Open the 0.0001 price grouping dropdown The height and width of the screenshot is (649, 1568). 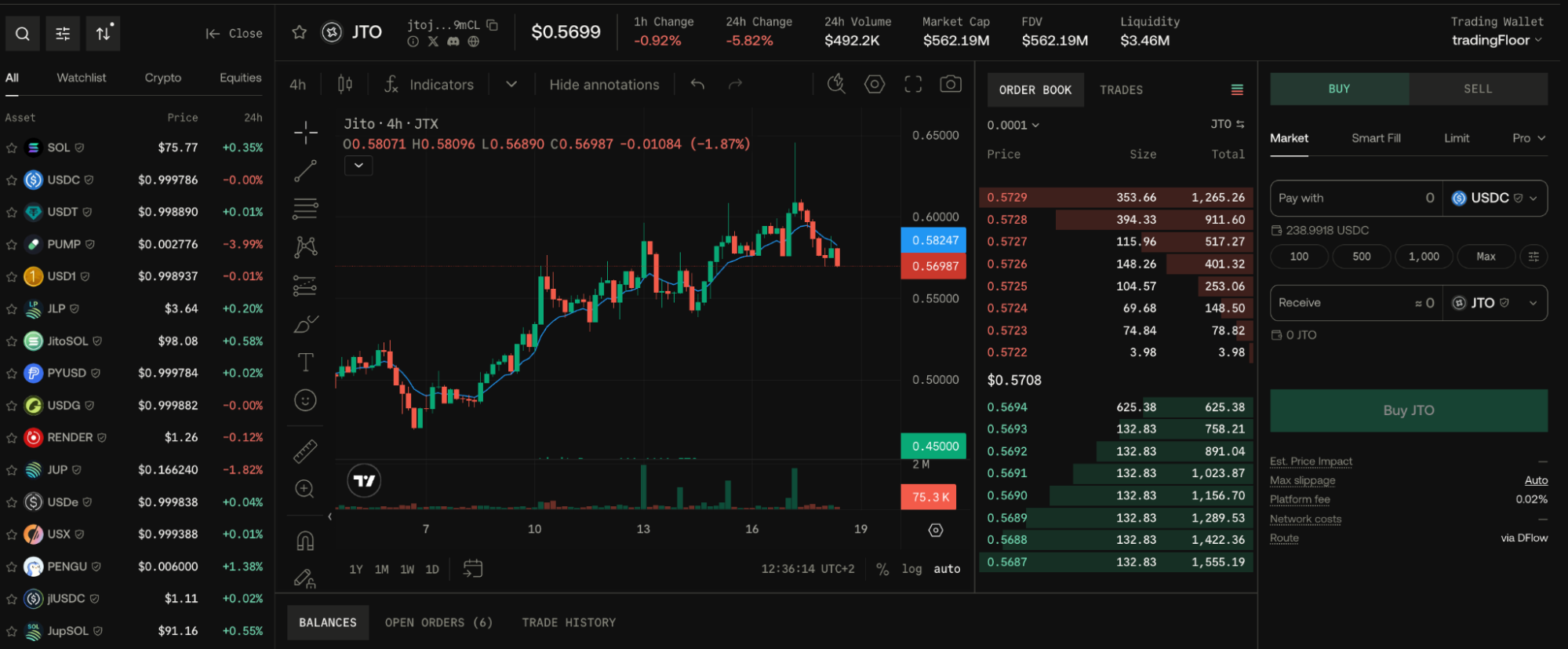click(1013, 125)
